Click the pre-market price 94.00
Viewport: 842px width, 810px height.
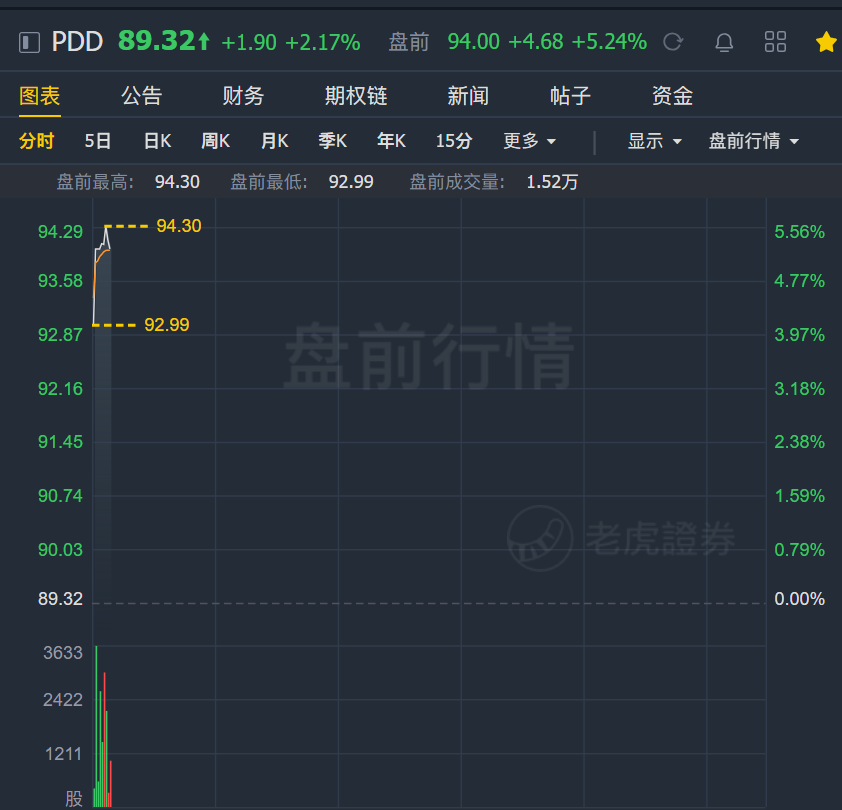click(473, 42)
